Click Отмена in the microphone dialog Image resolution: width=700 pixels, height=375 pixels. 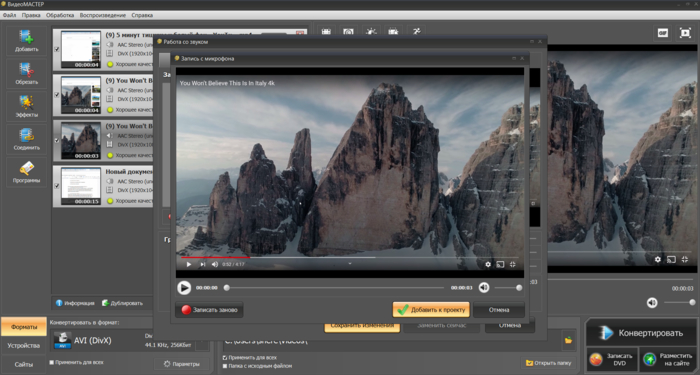499,310
